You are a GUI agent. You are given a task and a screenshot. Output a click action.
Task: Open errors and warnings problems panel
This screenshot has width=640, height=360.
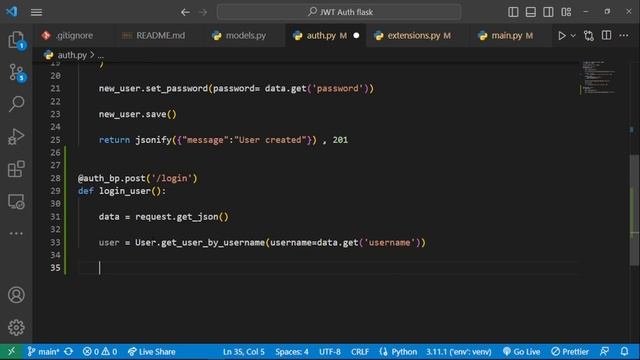coord(100,351)
